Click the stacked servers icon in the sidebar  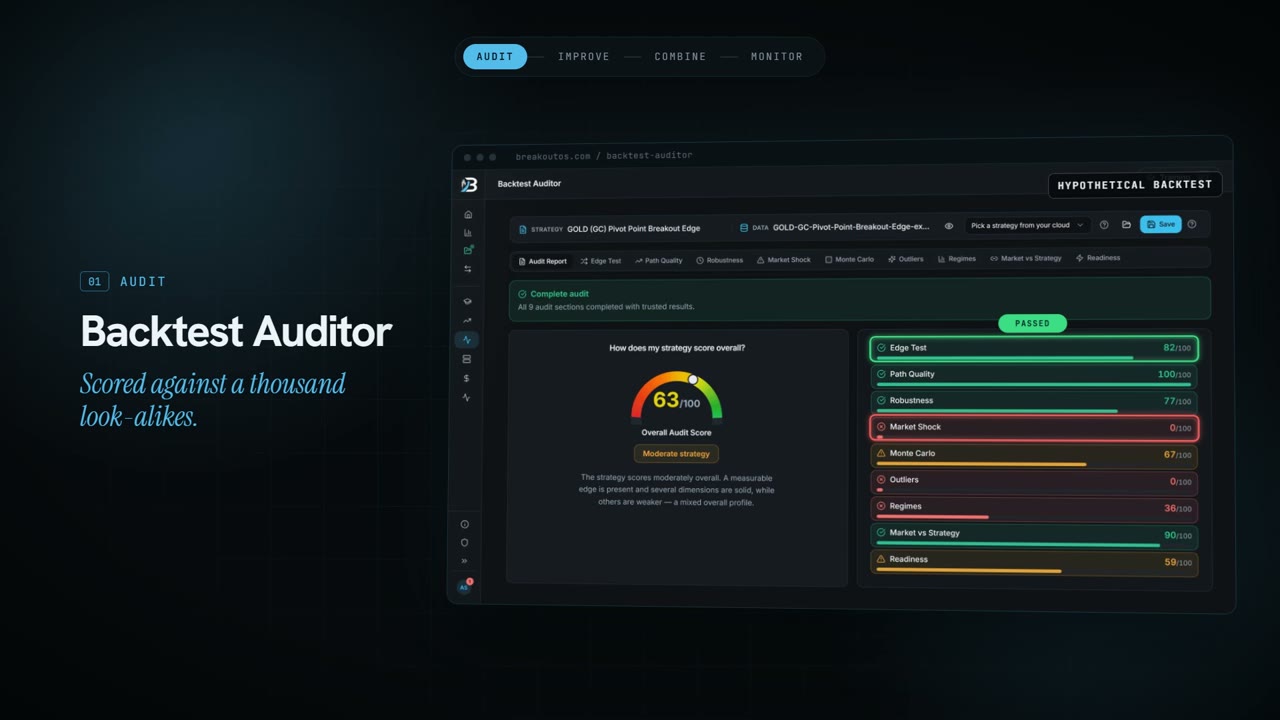coord(466,359)
